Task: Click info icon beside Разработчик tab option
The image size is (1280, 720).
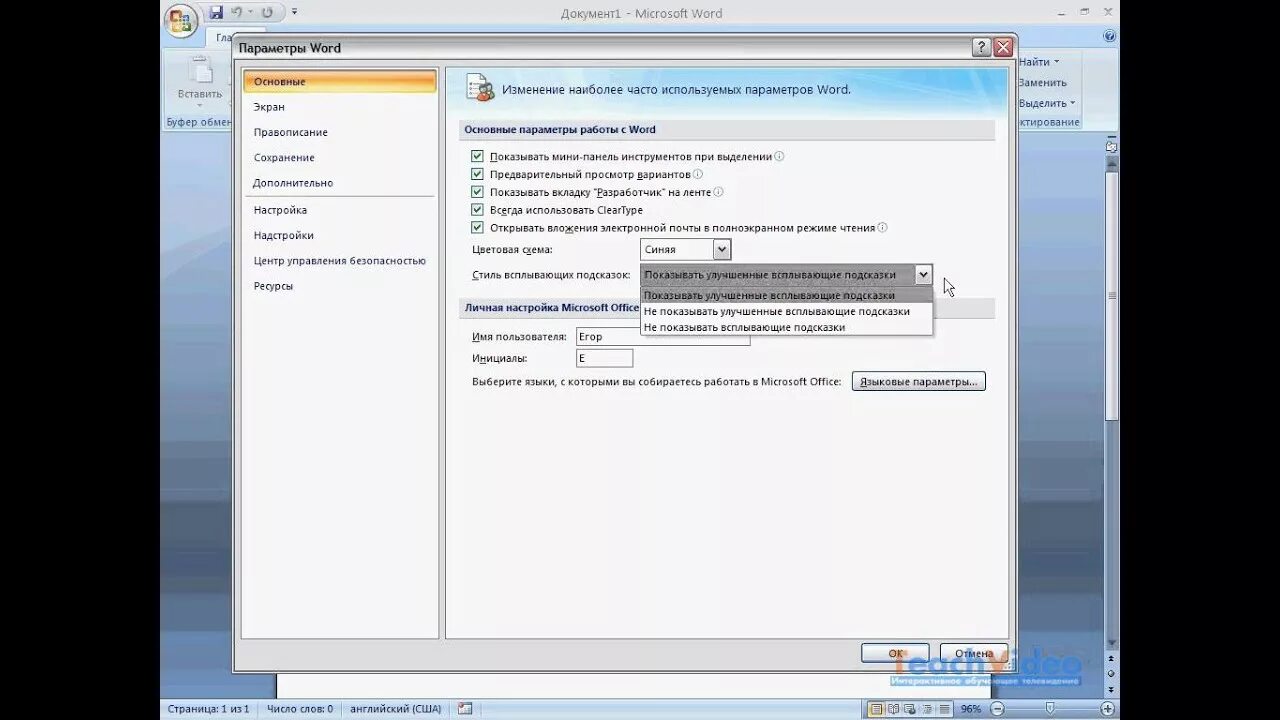Action: click(718, 192)
